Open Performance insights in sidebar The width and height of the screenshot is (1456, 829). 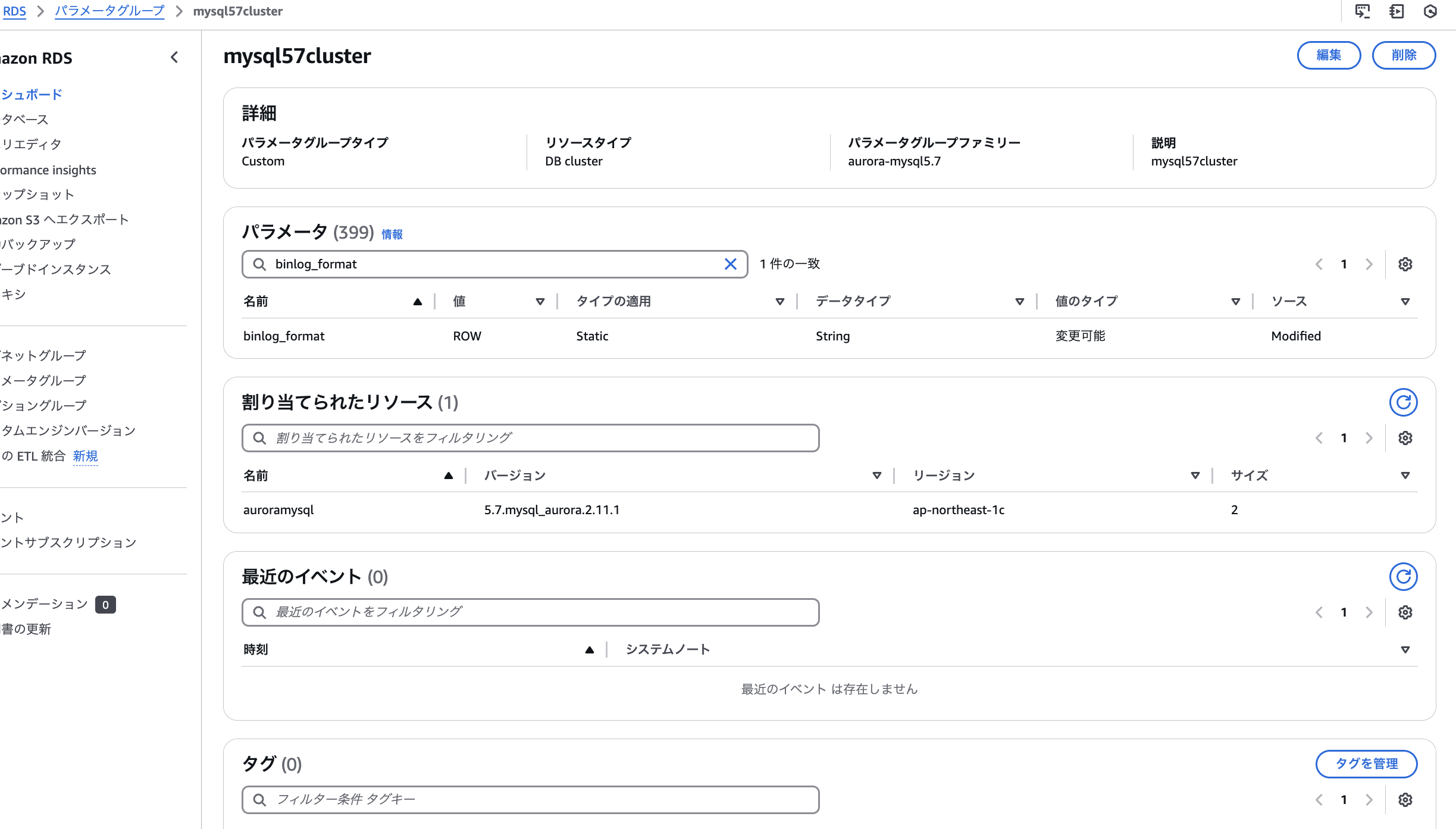pyautogui.click(x=48, y=170)
